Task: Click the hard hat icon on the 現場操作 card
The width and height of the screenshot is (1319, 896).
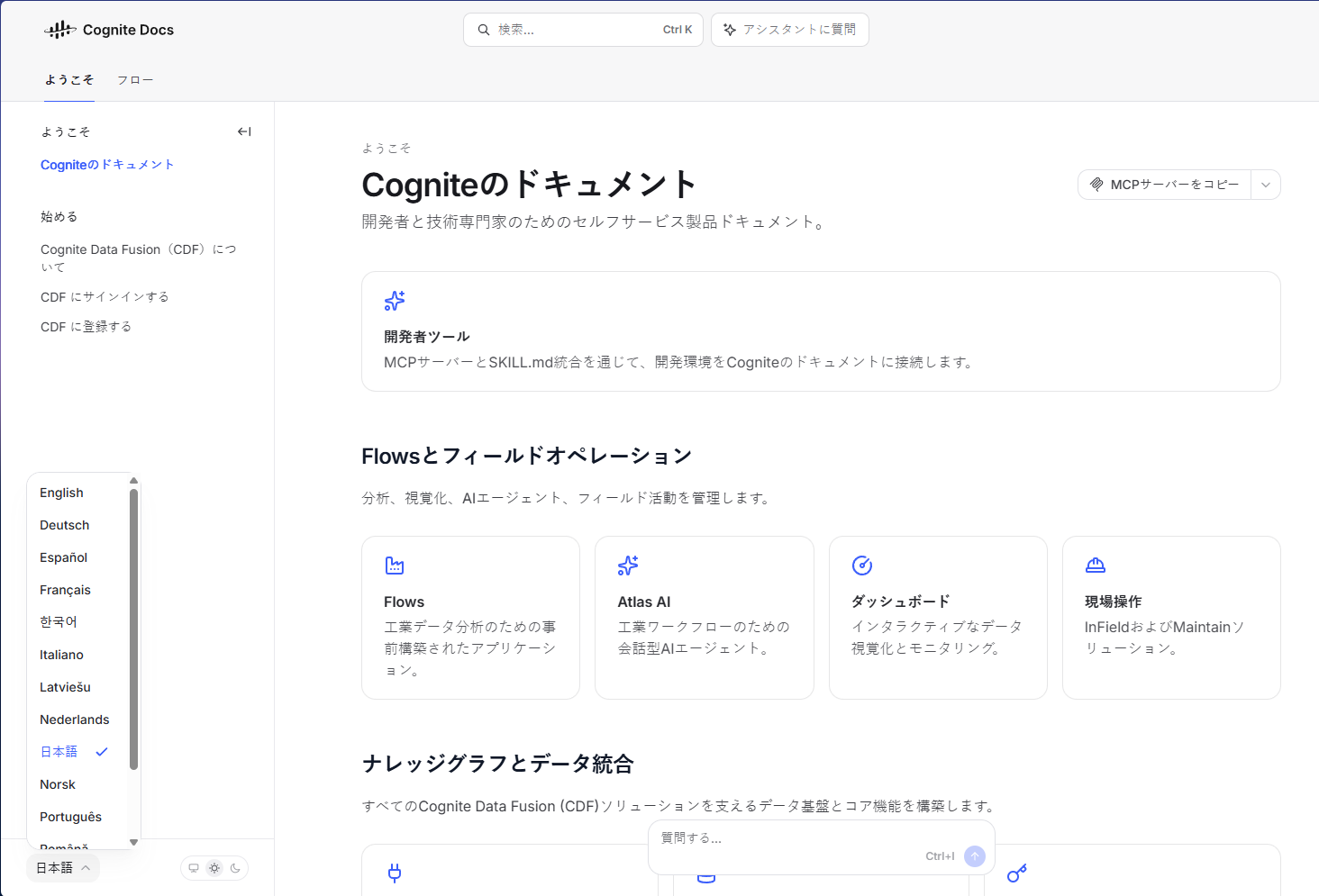Action: [x=1096, y=566]
